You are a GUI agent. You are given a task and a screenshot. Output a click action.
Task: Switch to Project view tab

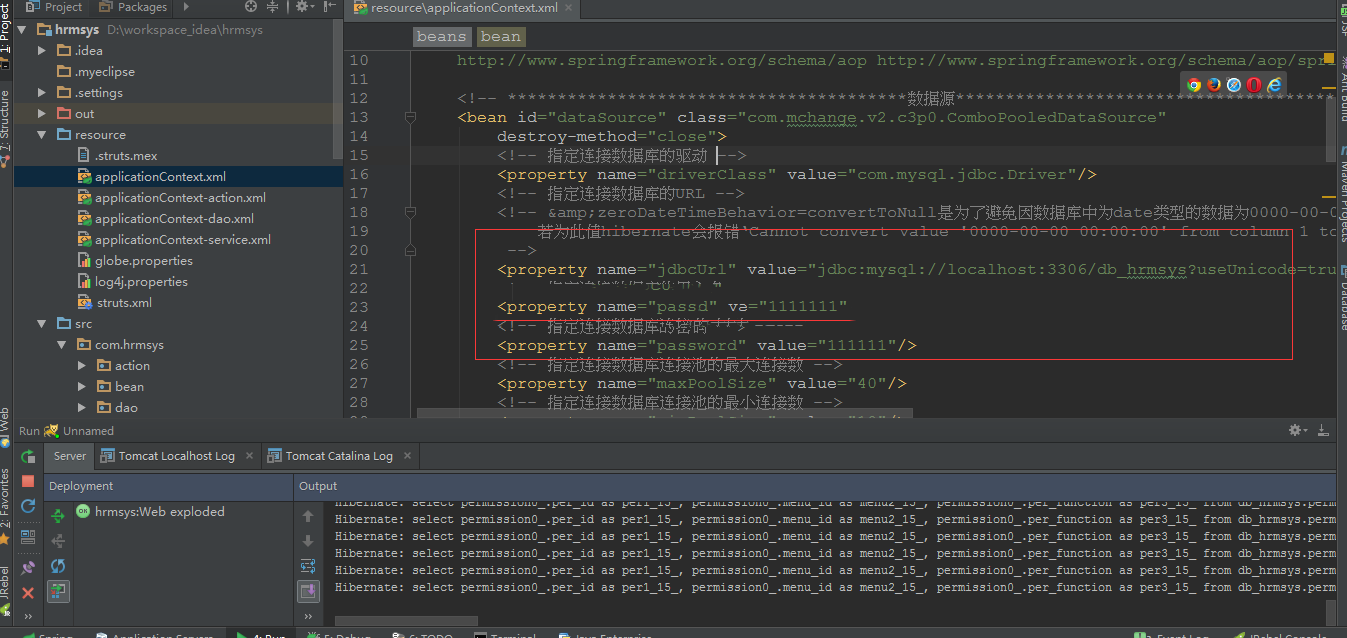(55, 7)
